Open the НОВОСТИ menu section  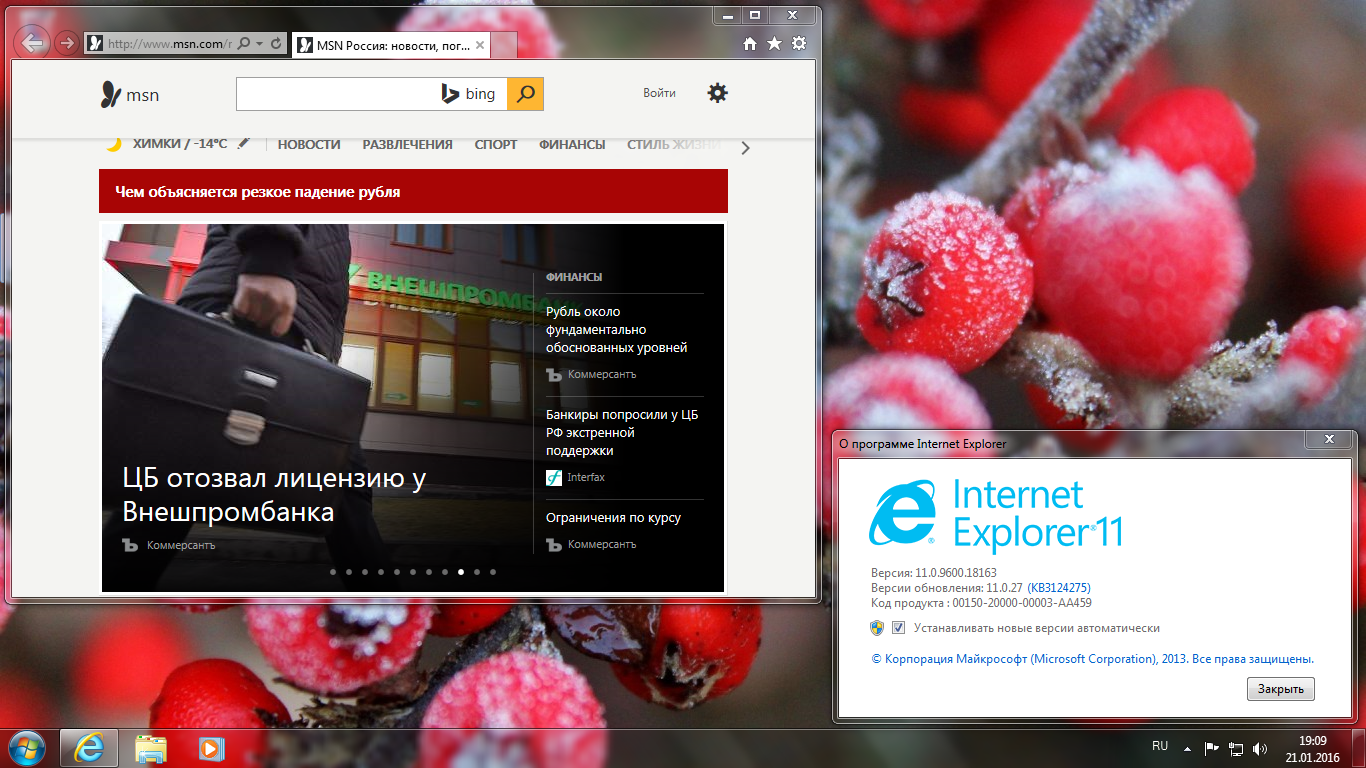click(x=309, y=145)
